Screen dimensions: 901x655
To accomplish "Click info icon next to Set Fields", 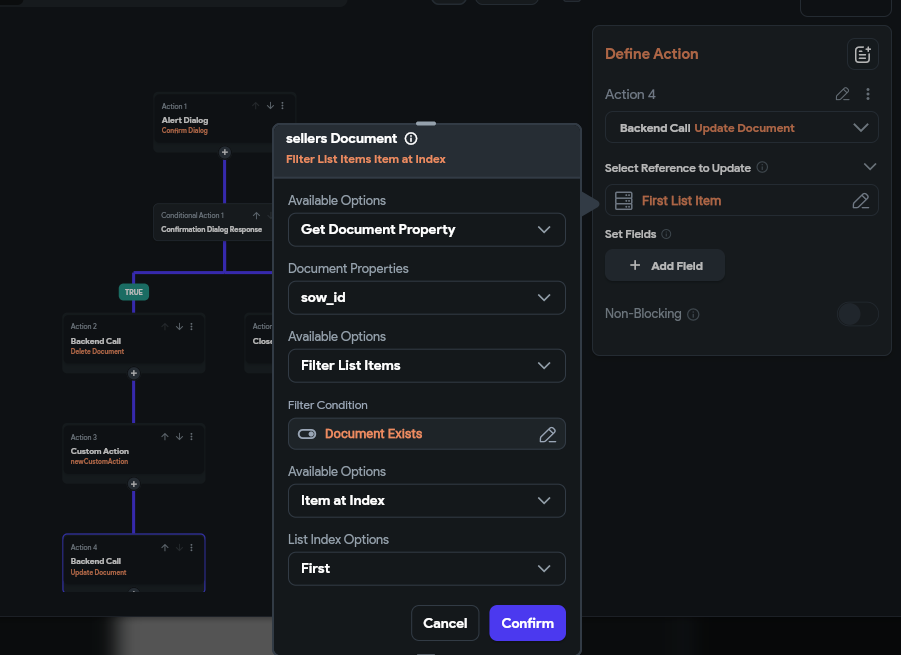I will point(667,234).
